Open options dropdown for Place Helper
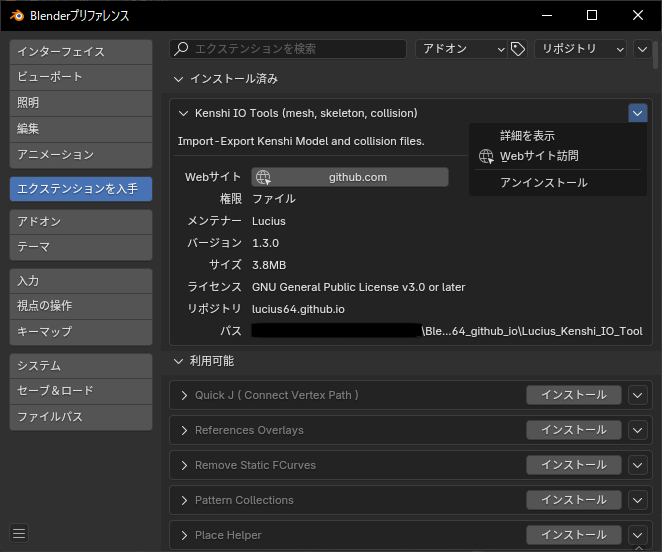 click(x=638, y=536)
